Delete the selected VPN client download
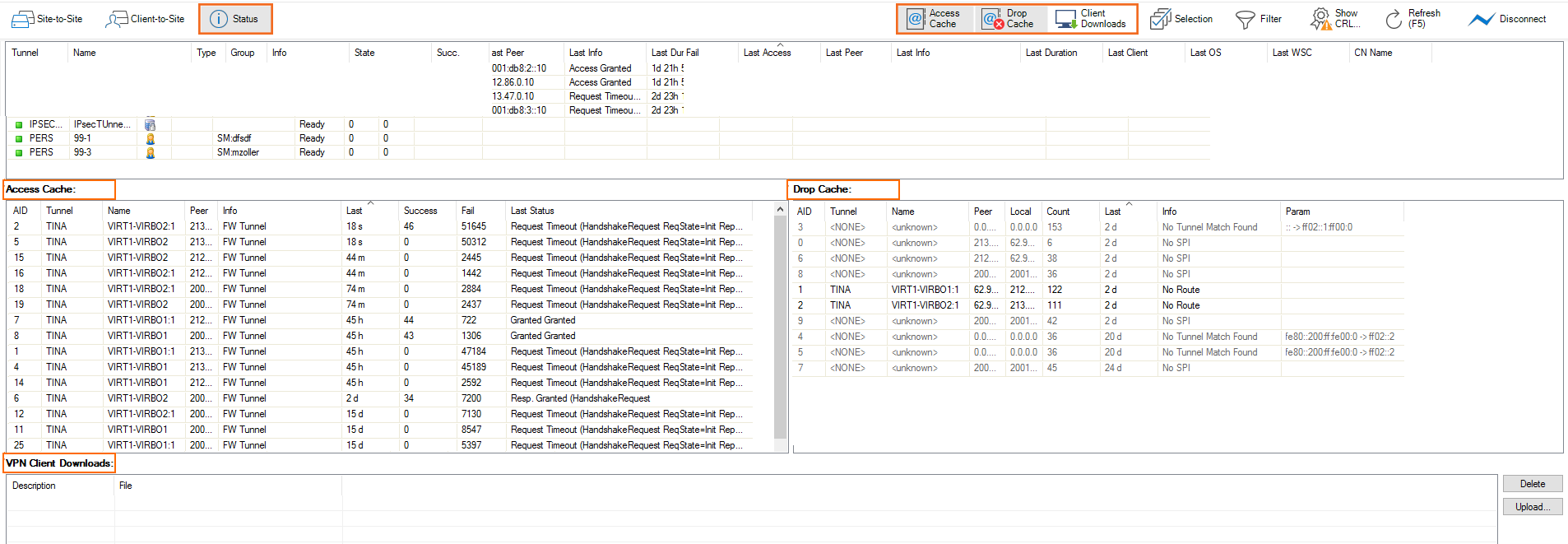Screen dimensions: 1568x544 click(1532, 484)
